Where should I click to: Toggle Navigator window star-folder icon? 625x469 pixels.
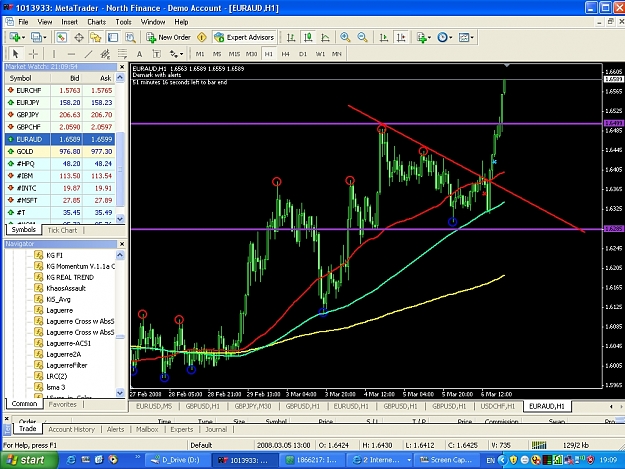pyautogui.click(x=96, y=37)
